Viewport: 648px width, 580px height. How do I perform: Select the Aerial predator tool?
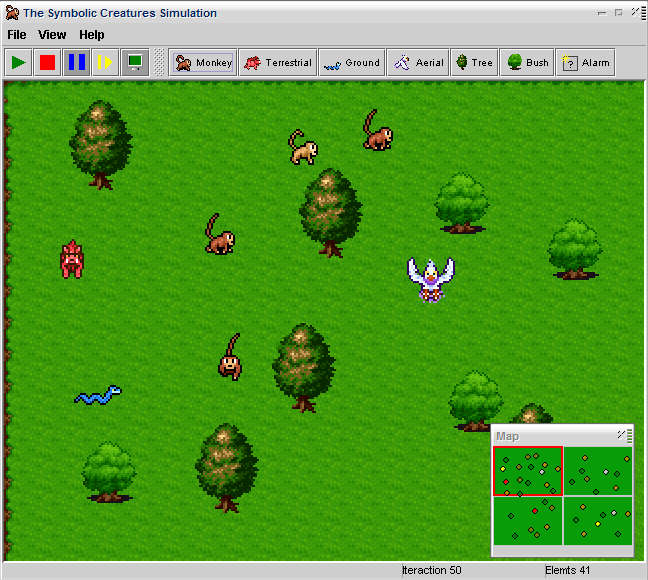click(x=418, y=62)
